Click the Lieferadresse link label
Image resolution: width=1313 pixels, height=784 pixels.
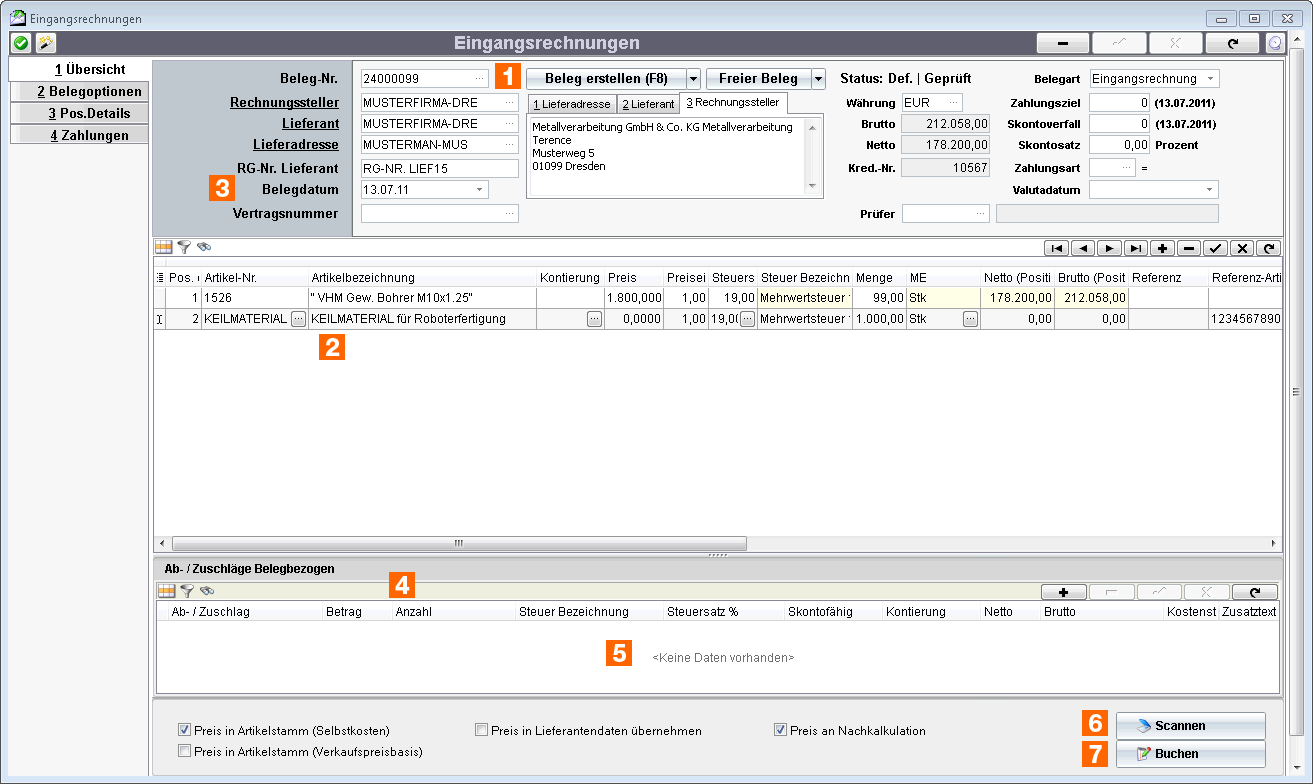pyautogui.click(x=295, y=145)
